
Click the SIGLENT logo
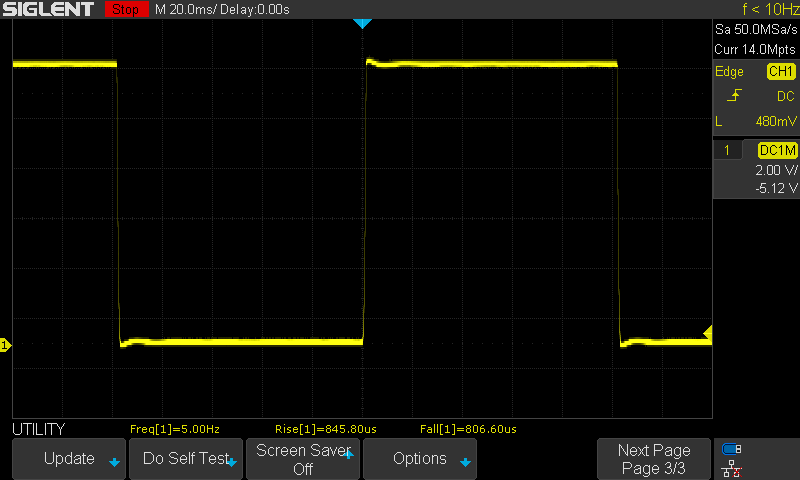click(48, 9)
